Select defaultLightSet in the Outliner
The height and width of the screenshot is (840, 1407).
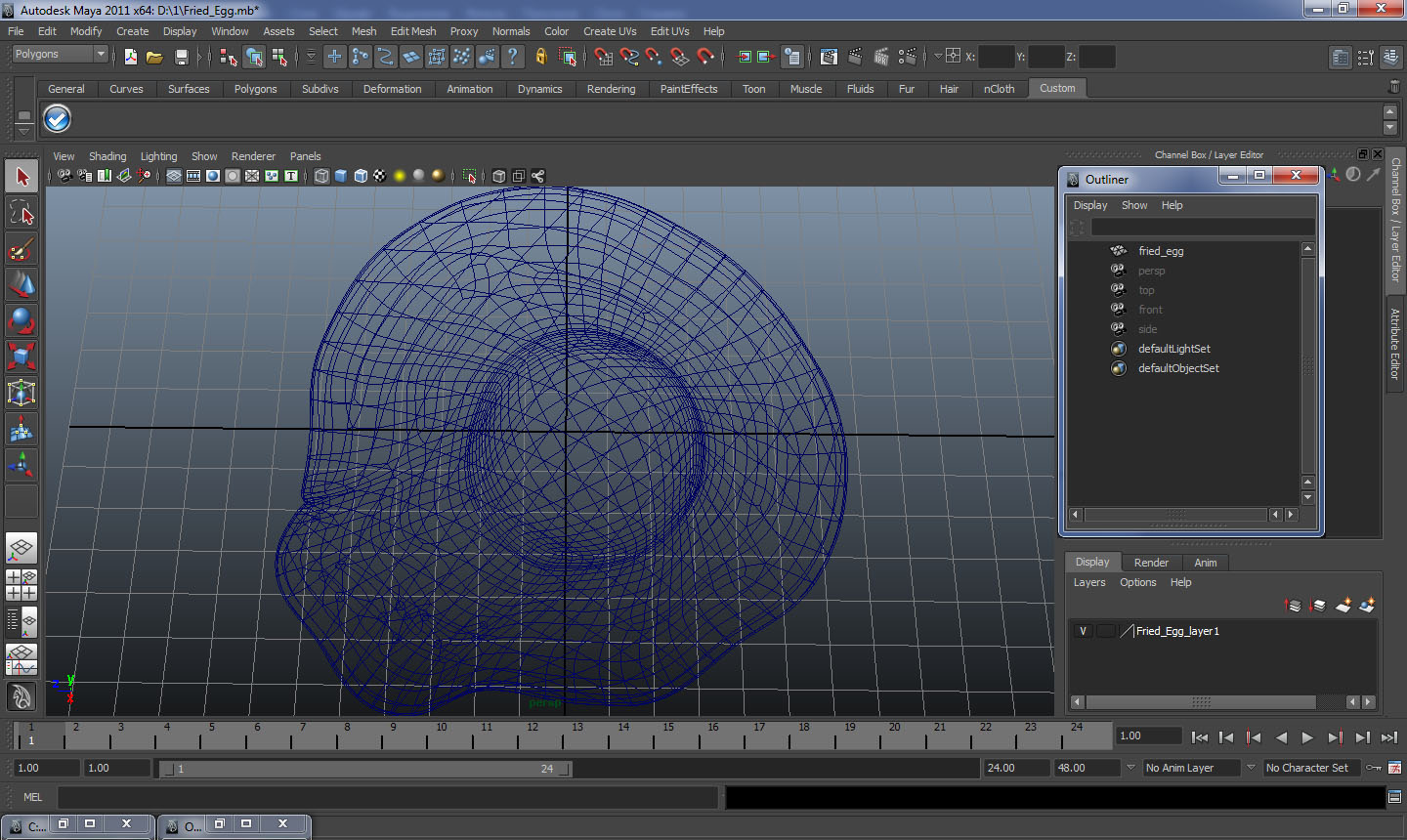coord(1174,349)
